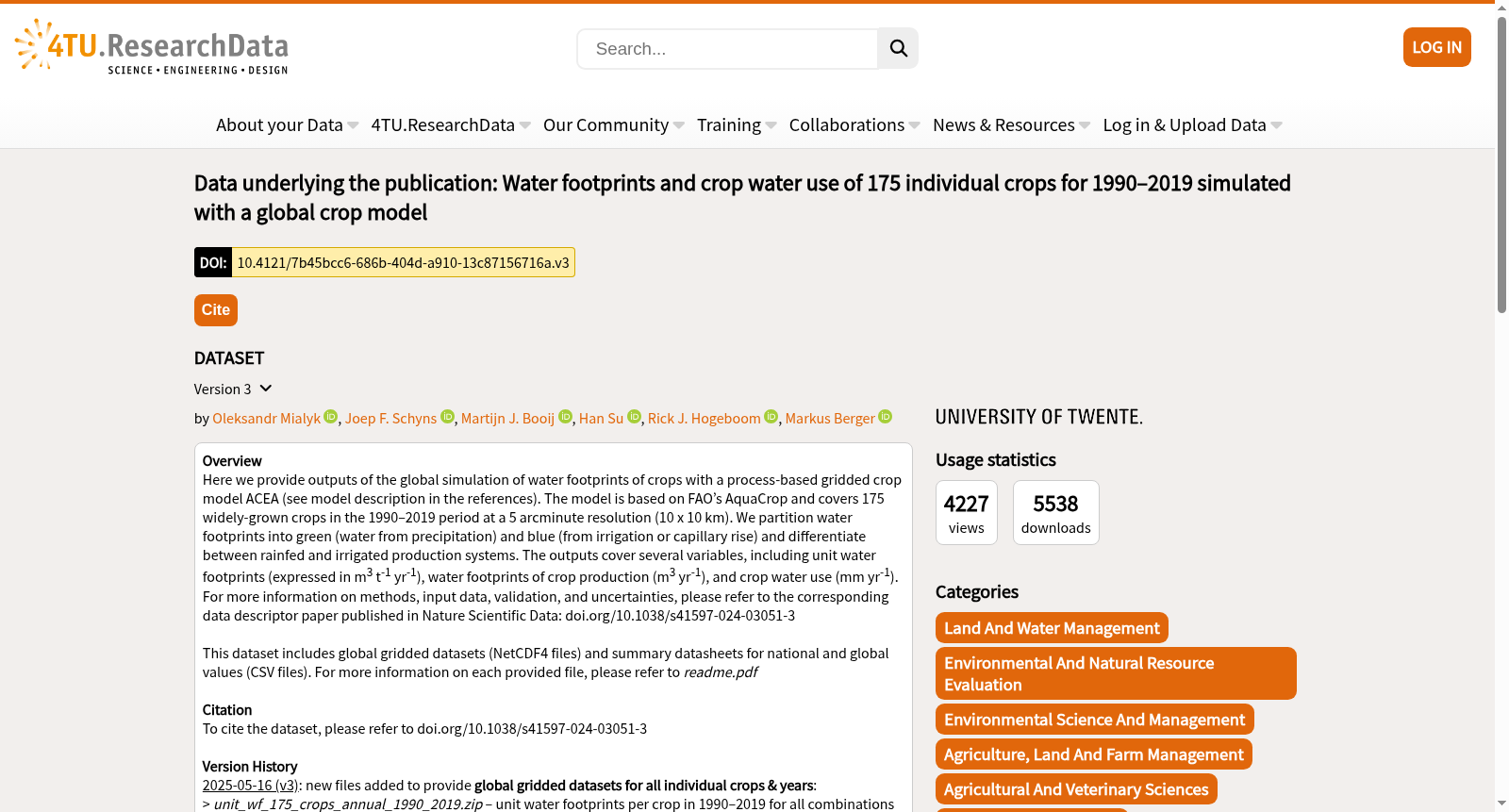The height and width of the screenshot is (812, 1509).
Task: Open author link Martijn J. Booij
Action: click(507, 419)
